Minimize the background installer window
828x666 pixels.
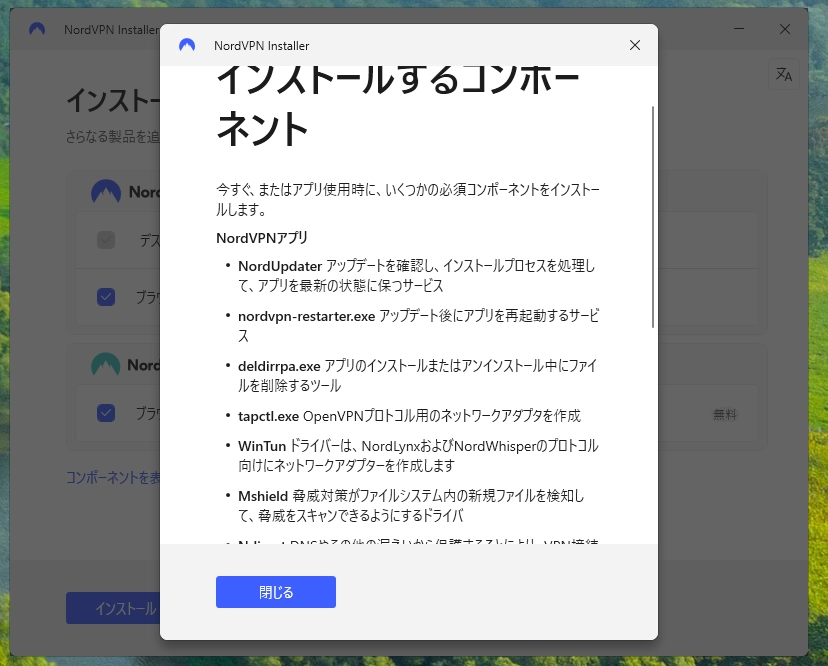click(x=739, y=29)
